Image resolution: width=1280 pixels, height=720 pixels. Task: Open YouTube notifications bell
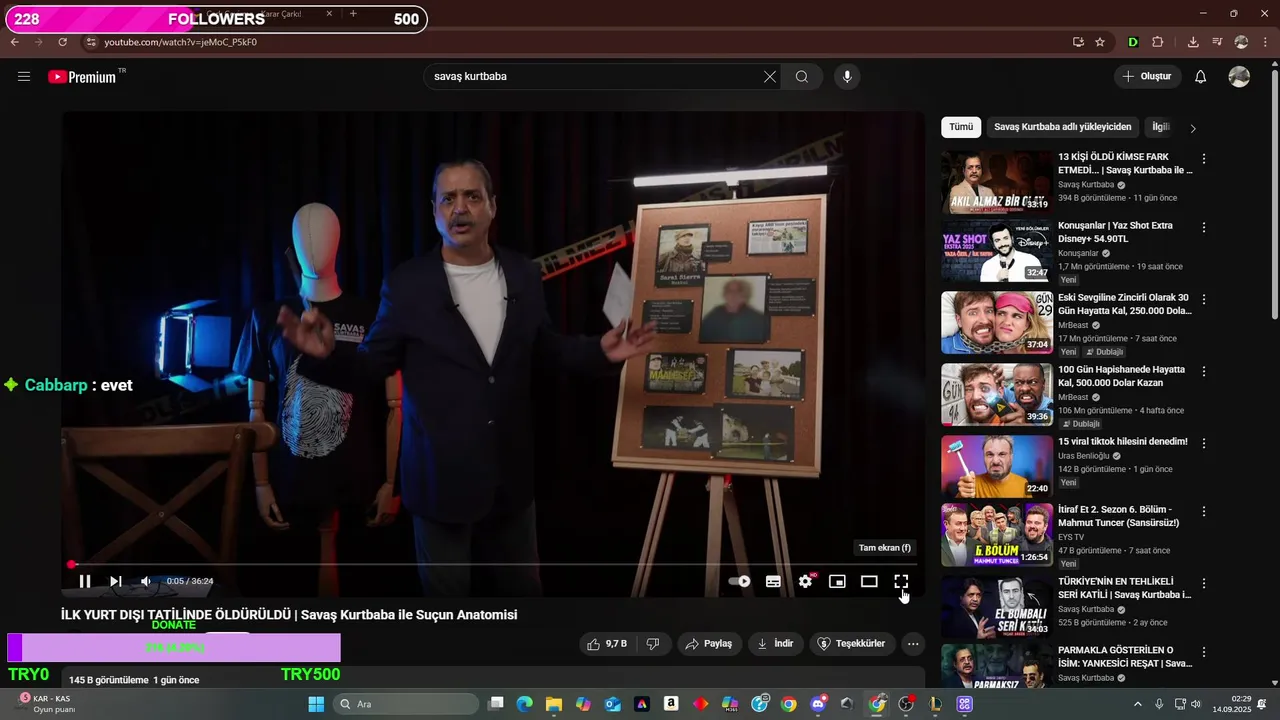point(1201,77)
